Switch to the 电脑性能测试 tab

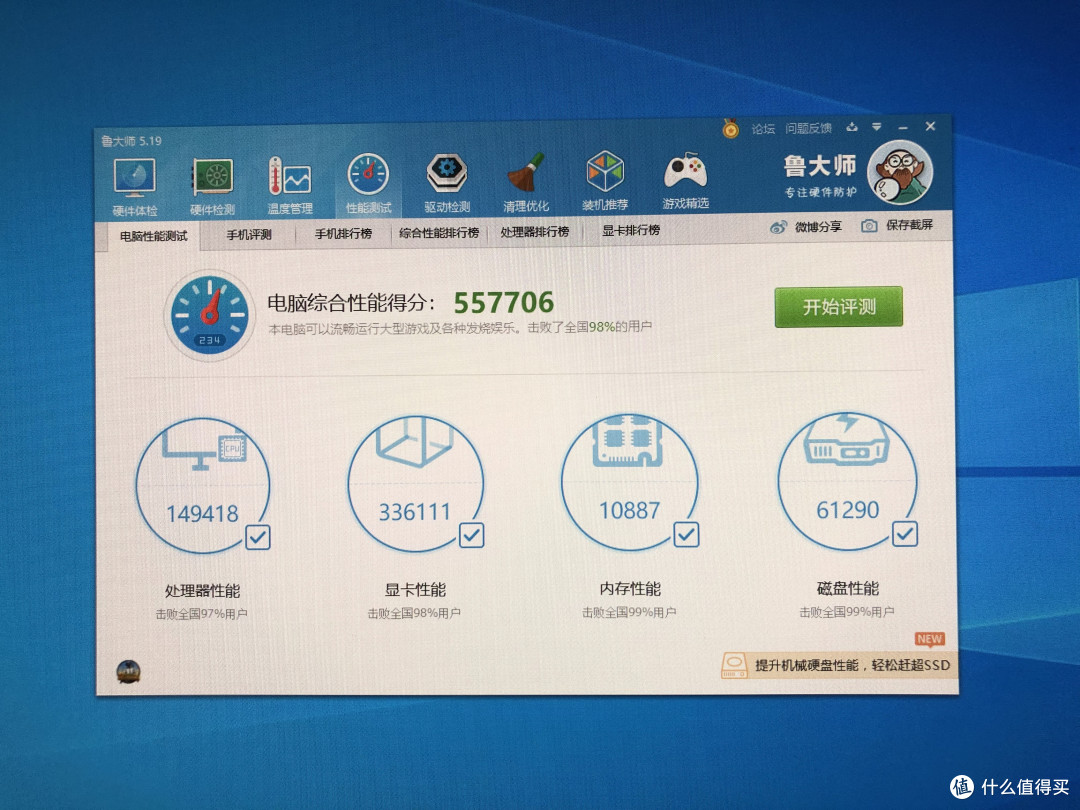tap(153, 236)
